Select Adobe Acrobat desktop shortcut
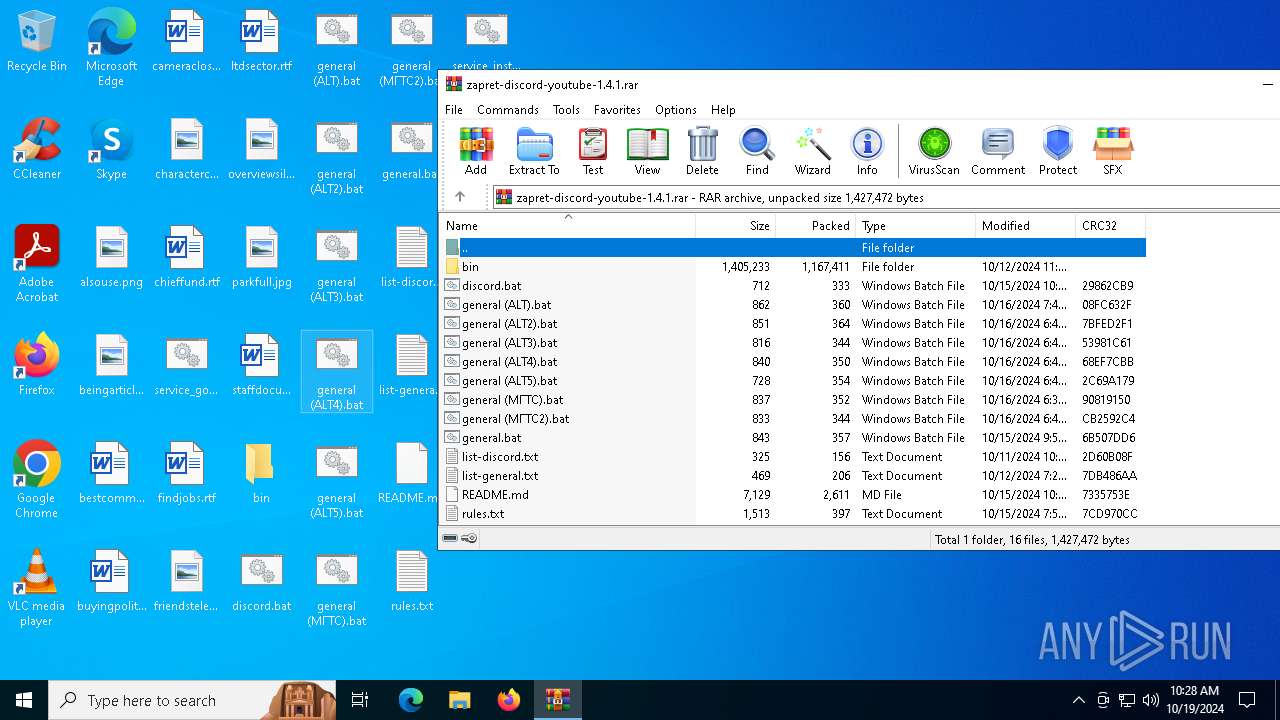The width and height of the screenshot is (1280, 720). [37, 264]
